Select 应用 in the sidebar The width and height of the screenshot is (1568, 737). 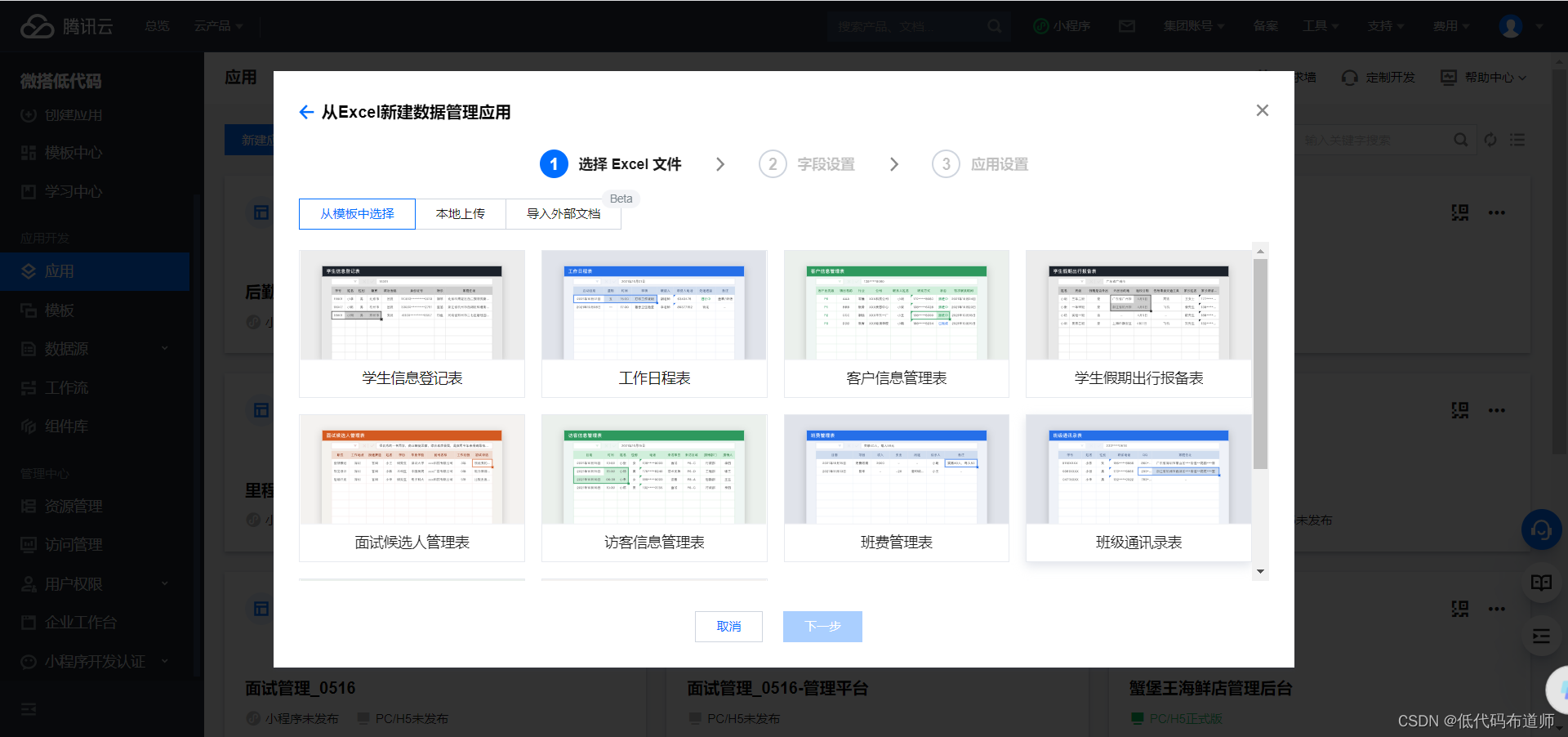[95, 271]
